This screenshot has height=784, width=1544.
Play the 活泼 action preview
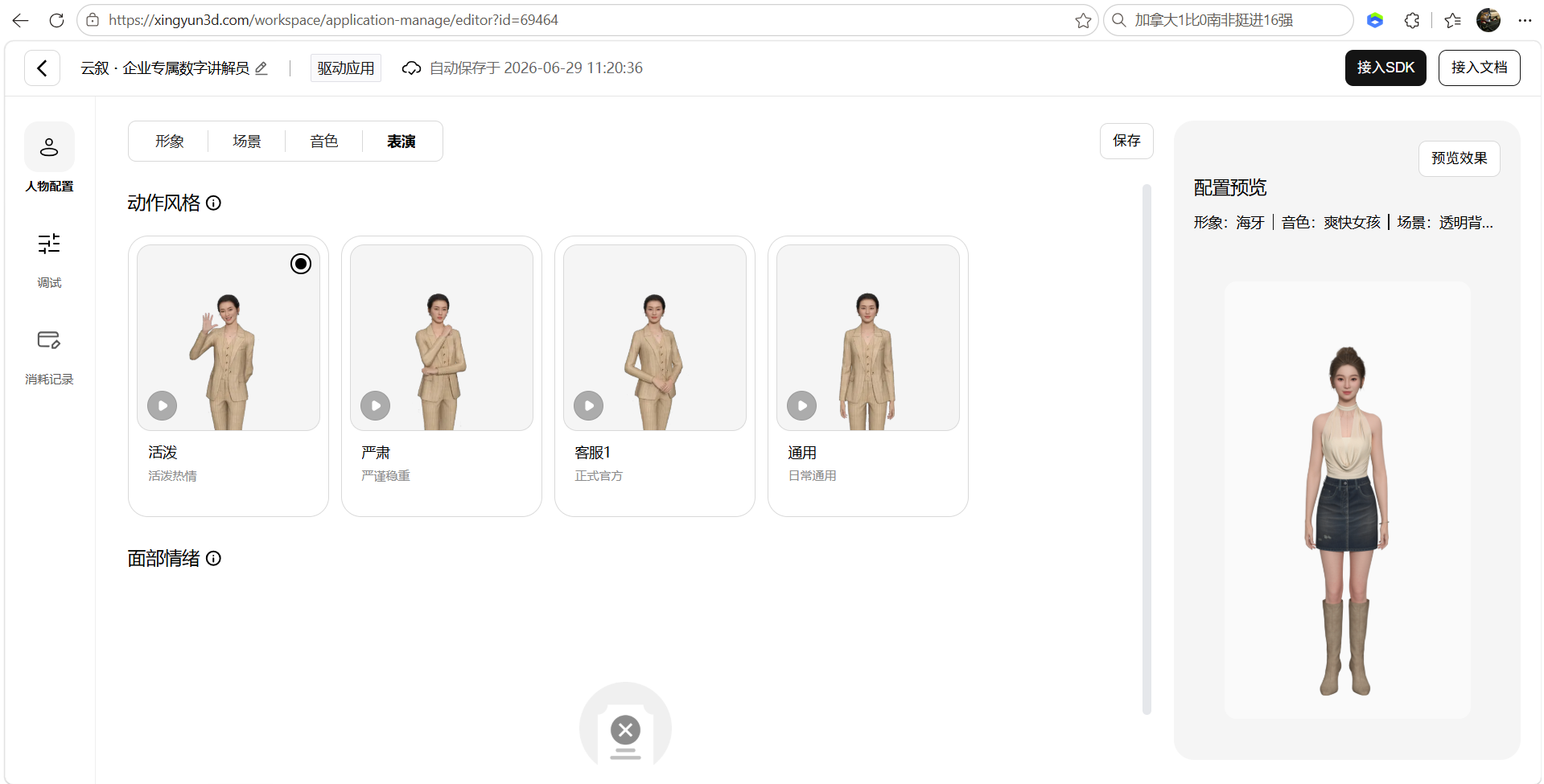click(x=163, y=405)
